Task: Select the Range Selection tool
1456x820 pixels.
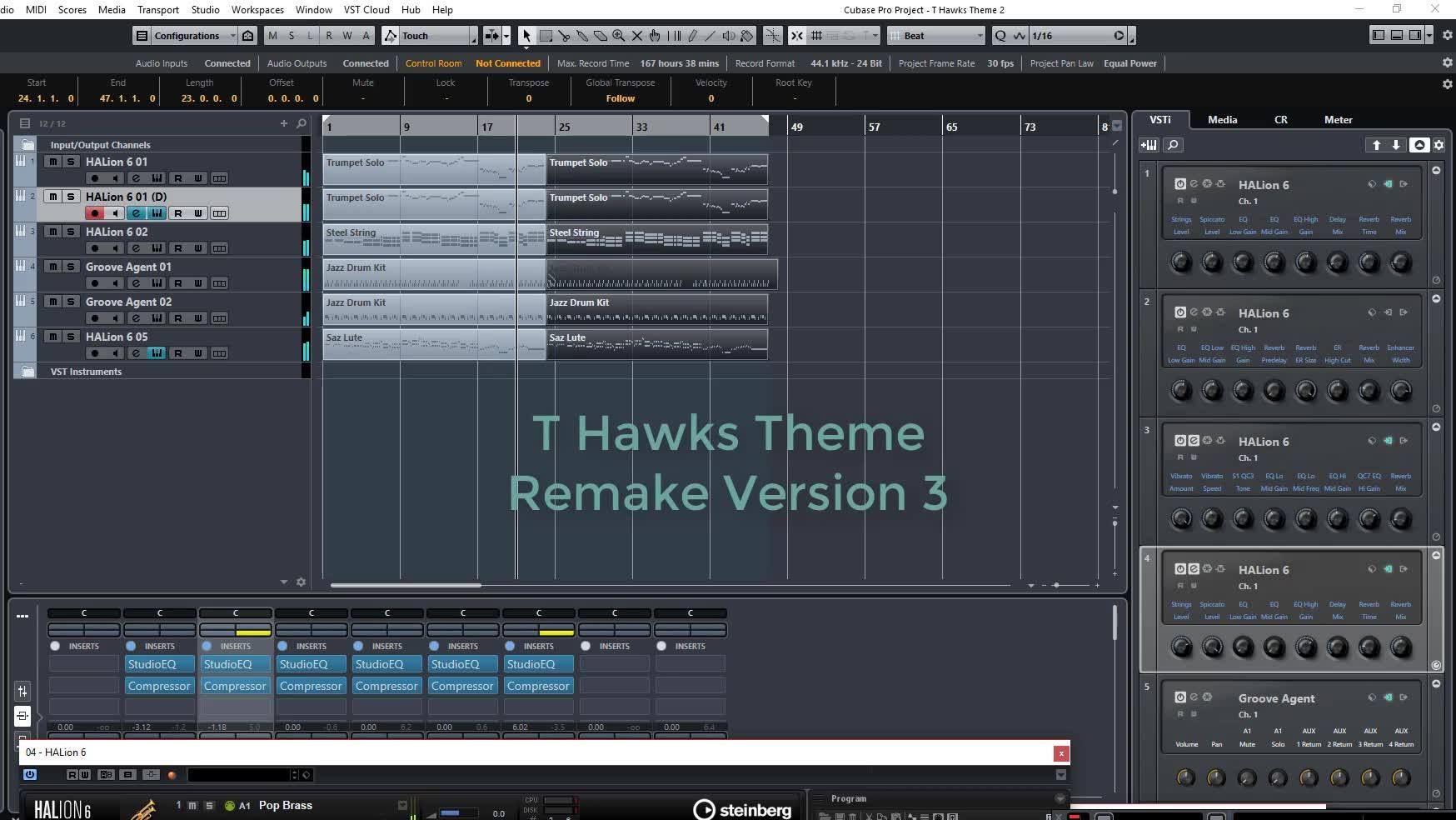Action: click(x=546, y=36)
